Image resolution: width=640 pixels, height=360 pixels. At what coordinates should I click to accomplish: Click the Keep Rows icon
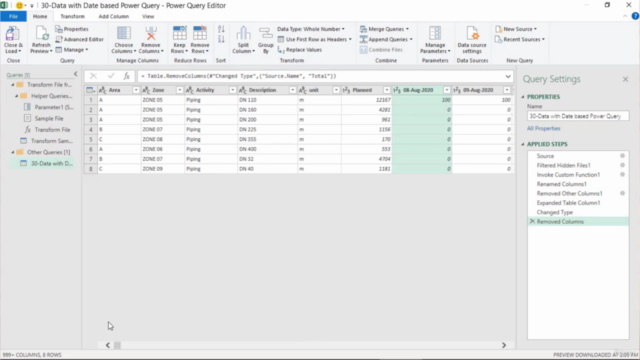(179, 34)
